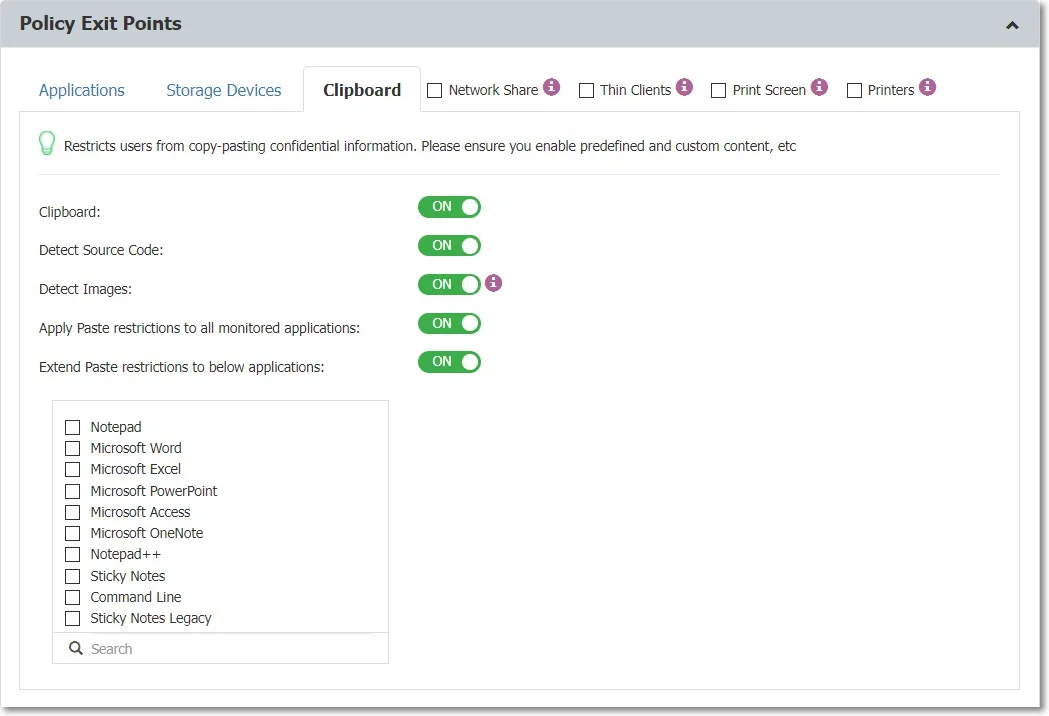
Task: Enable the Thin Clients checkbox
Action: click(586, 90)
